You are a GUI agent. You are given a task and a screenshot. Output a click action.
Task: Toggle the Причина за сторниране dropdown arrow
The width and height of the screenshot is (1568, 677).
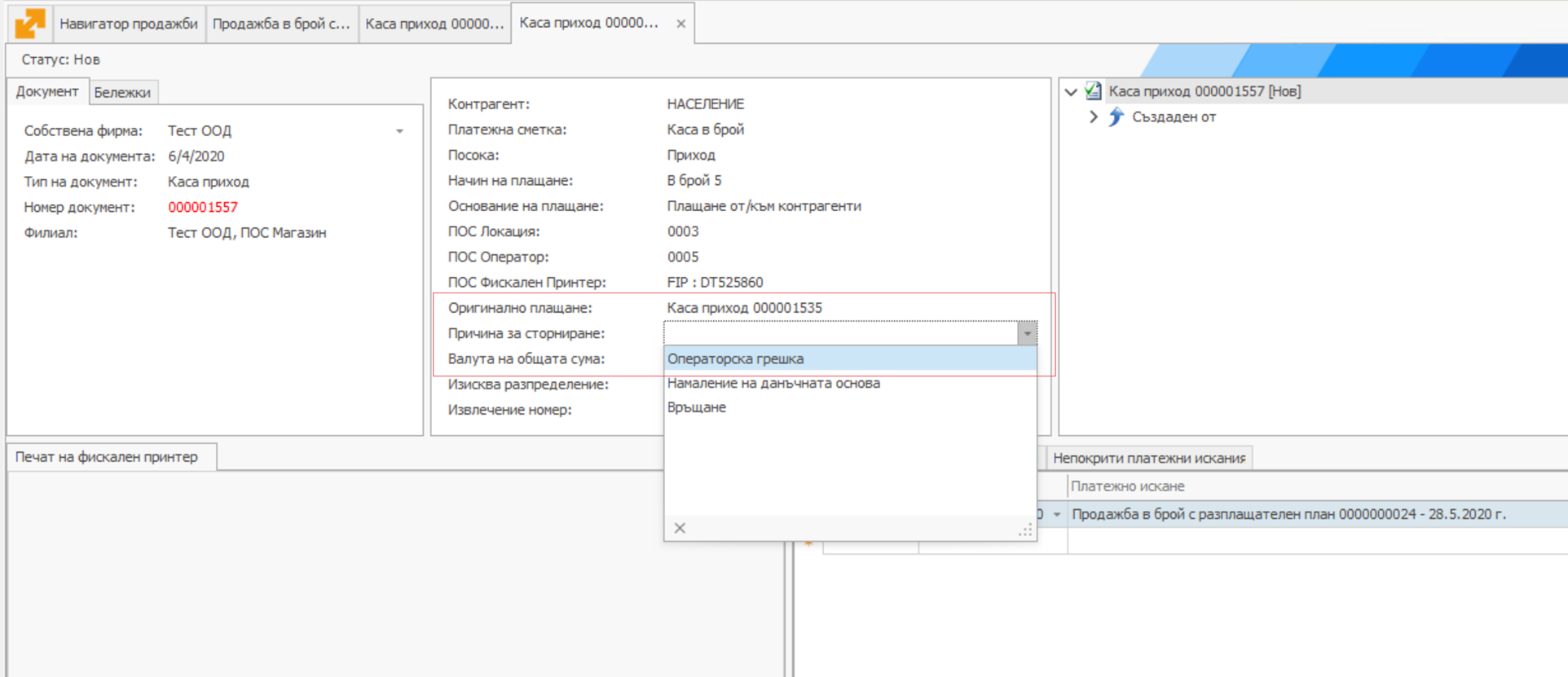[1027, 333]
